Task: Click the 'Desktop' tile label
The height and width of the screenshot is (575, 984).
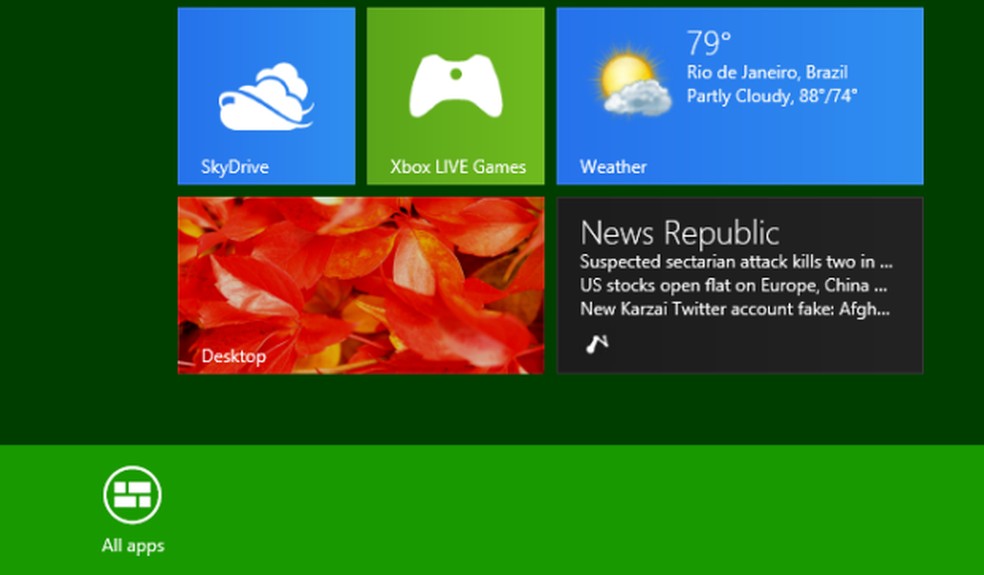Action: click(233, 356)
